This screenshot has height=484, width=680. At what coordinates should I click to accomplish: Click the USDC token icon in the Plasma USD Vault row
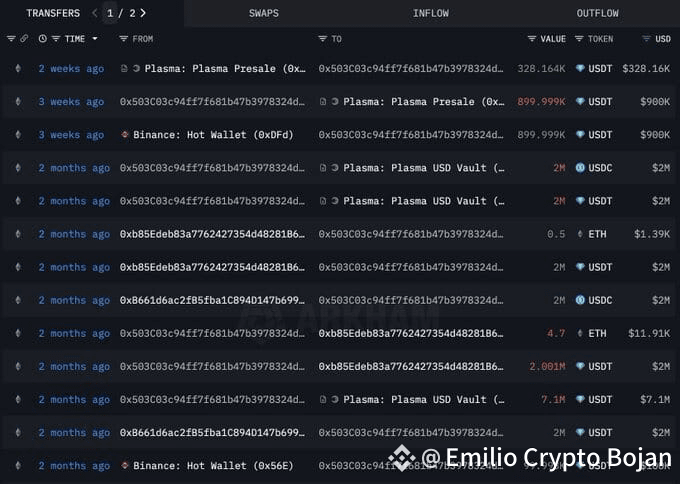pos(580,168)
